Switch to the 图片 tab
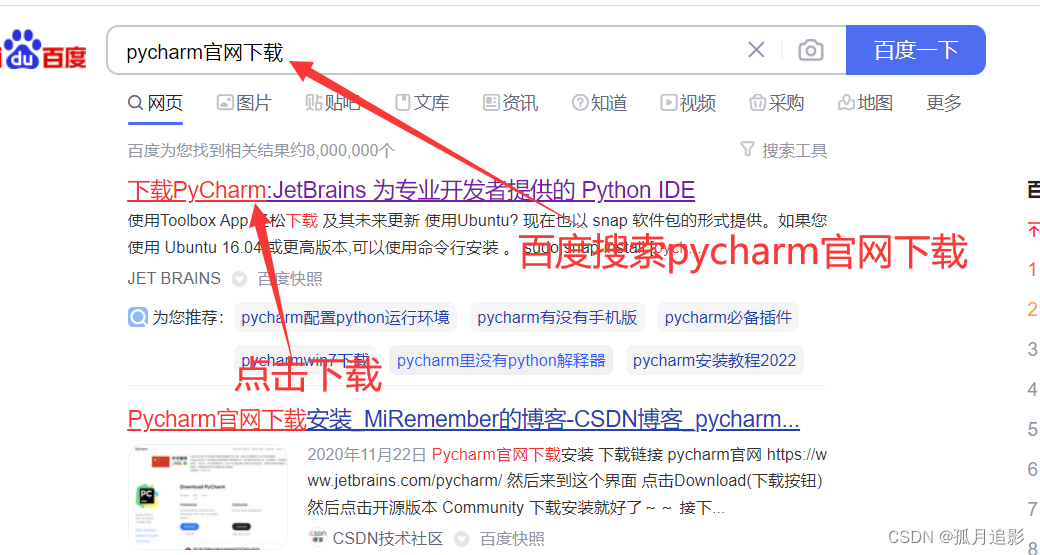The width and height of the screenshot is (1040, 555). [x=244, y=103]
